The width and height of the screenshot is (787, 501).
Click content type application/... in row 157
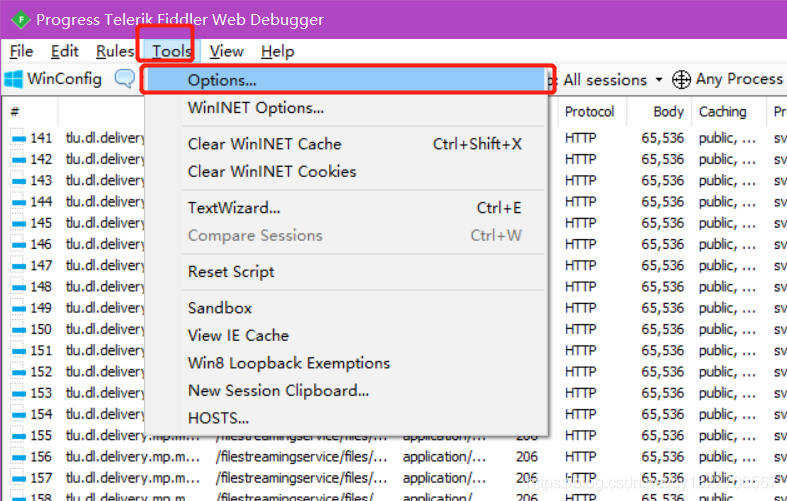[444, 478]
